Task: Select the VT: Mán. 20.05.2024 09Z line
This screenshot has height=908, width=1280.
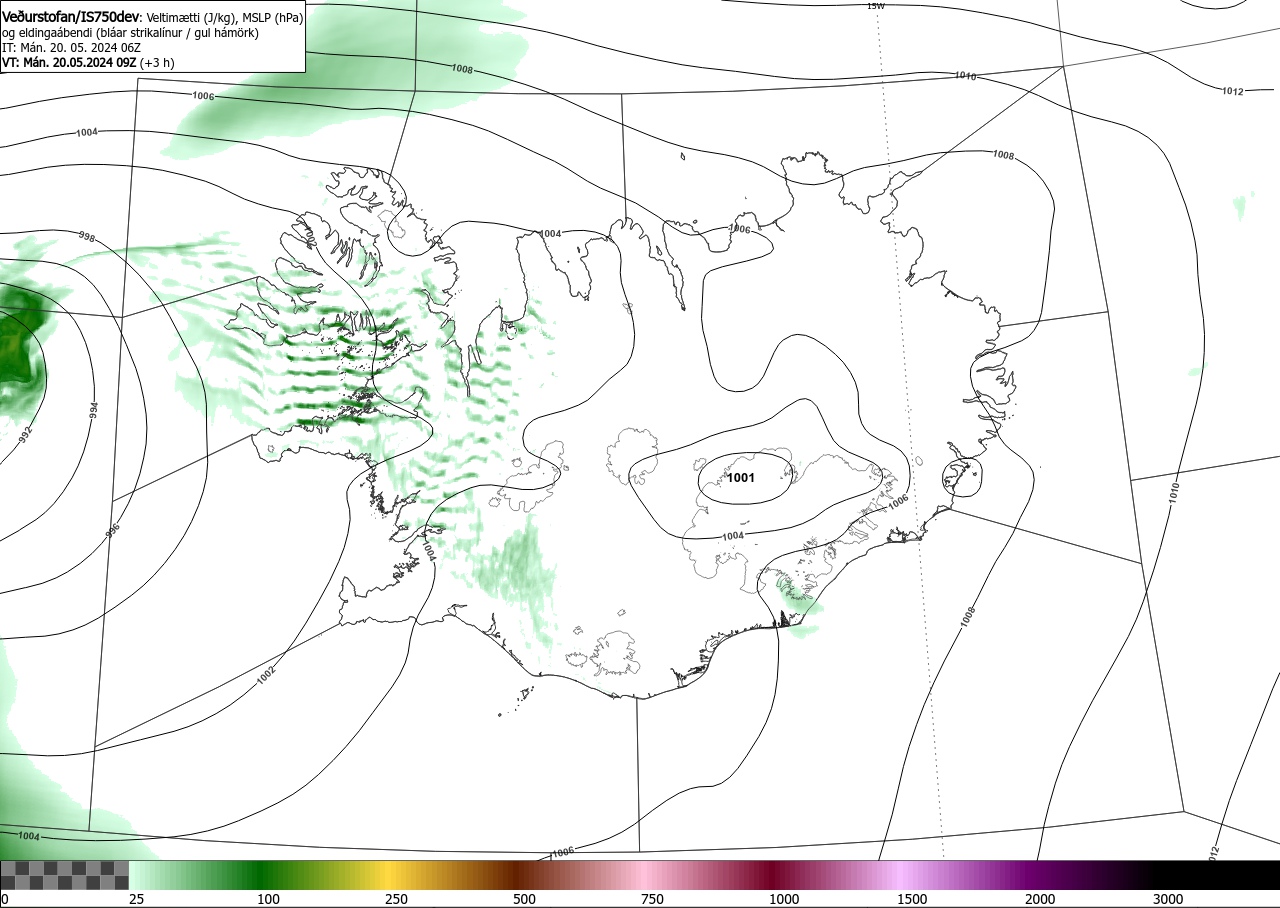Action: point(88,62)
